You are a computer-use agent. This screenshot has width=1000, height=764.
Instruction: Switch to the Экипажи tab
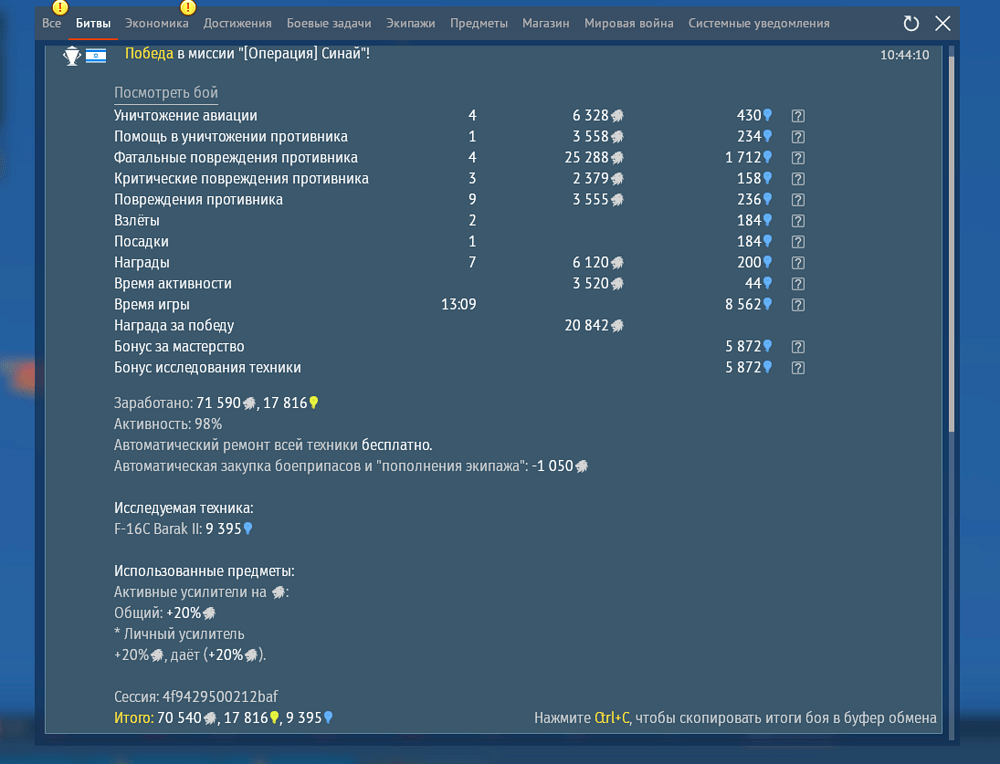click(411, 23)
